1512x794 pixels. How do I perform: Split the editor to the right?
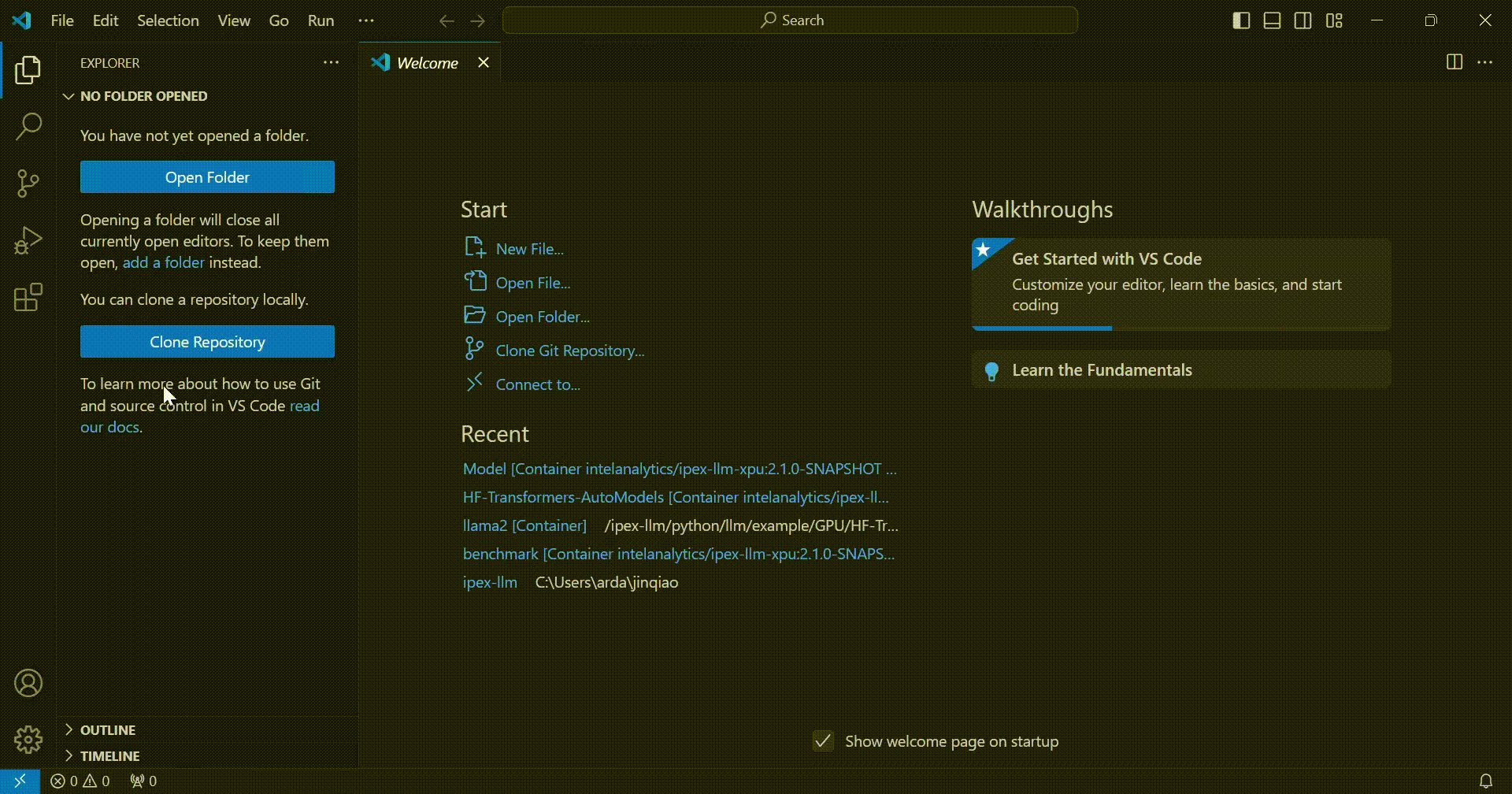pyautogui.click(x=1455, y=62)
